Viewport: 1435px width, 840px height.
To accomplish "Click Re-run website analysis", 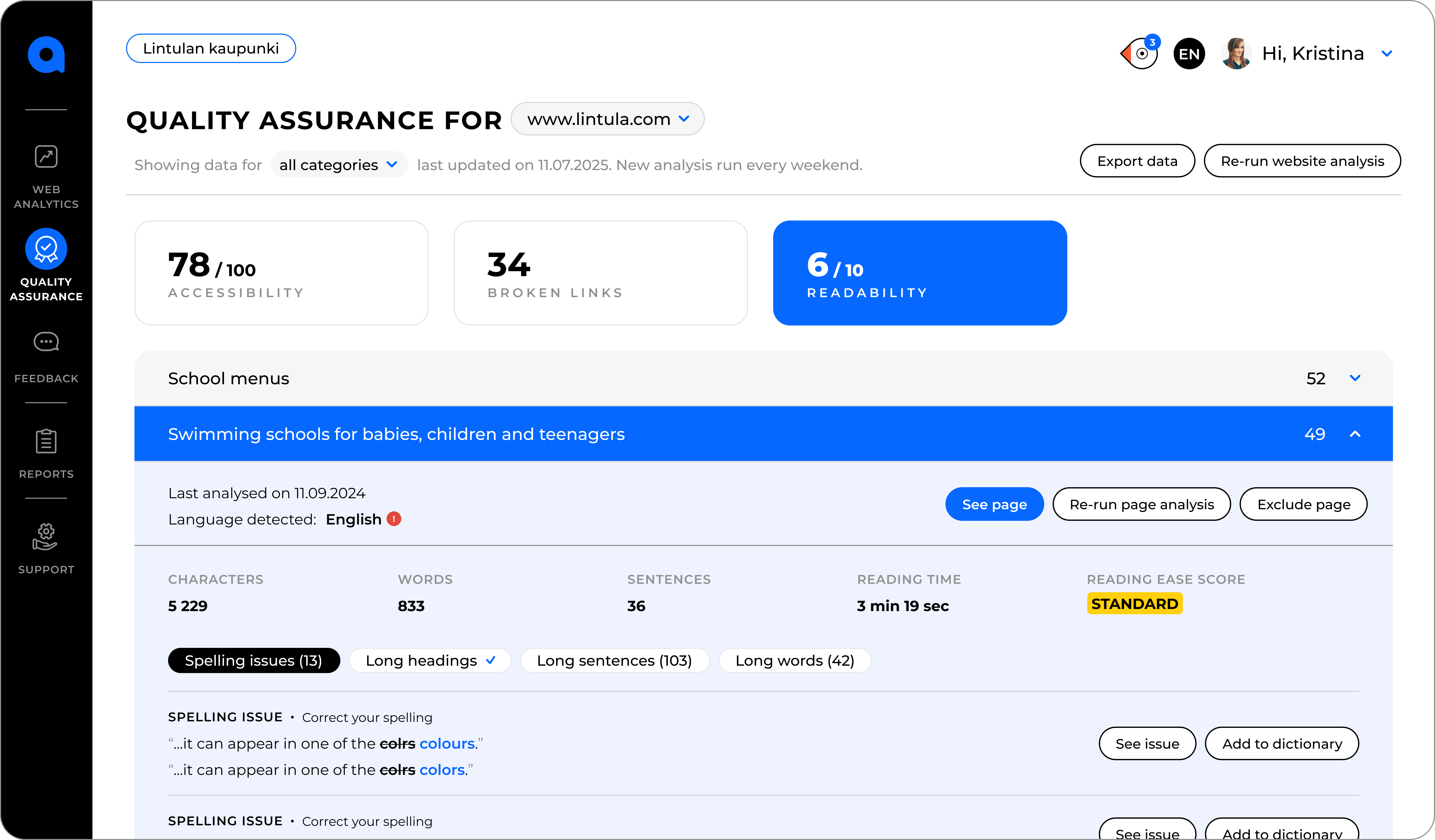I will [1302, 161].
